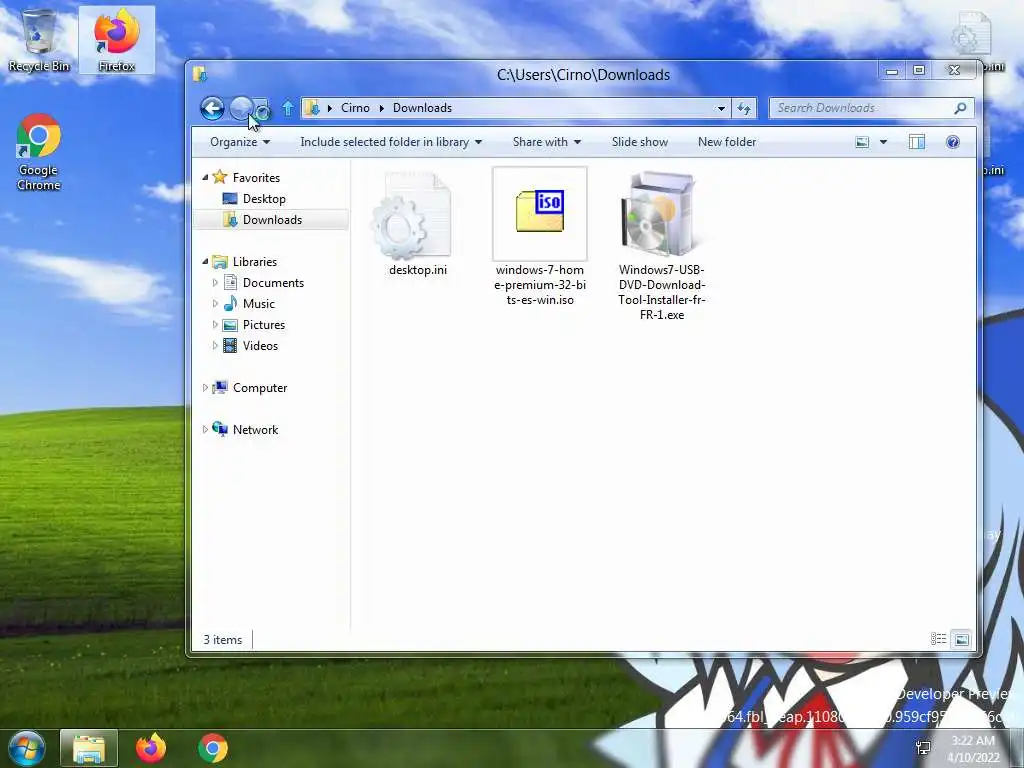Refresh the Downloads folder view

tap(744, 108)
